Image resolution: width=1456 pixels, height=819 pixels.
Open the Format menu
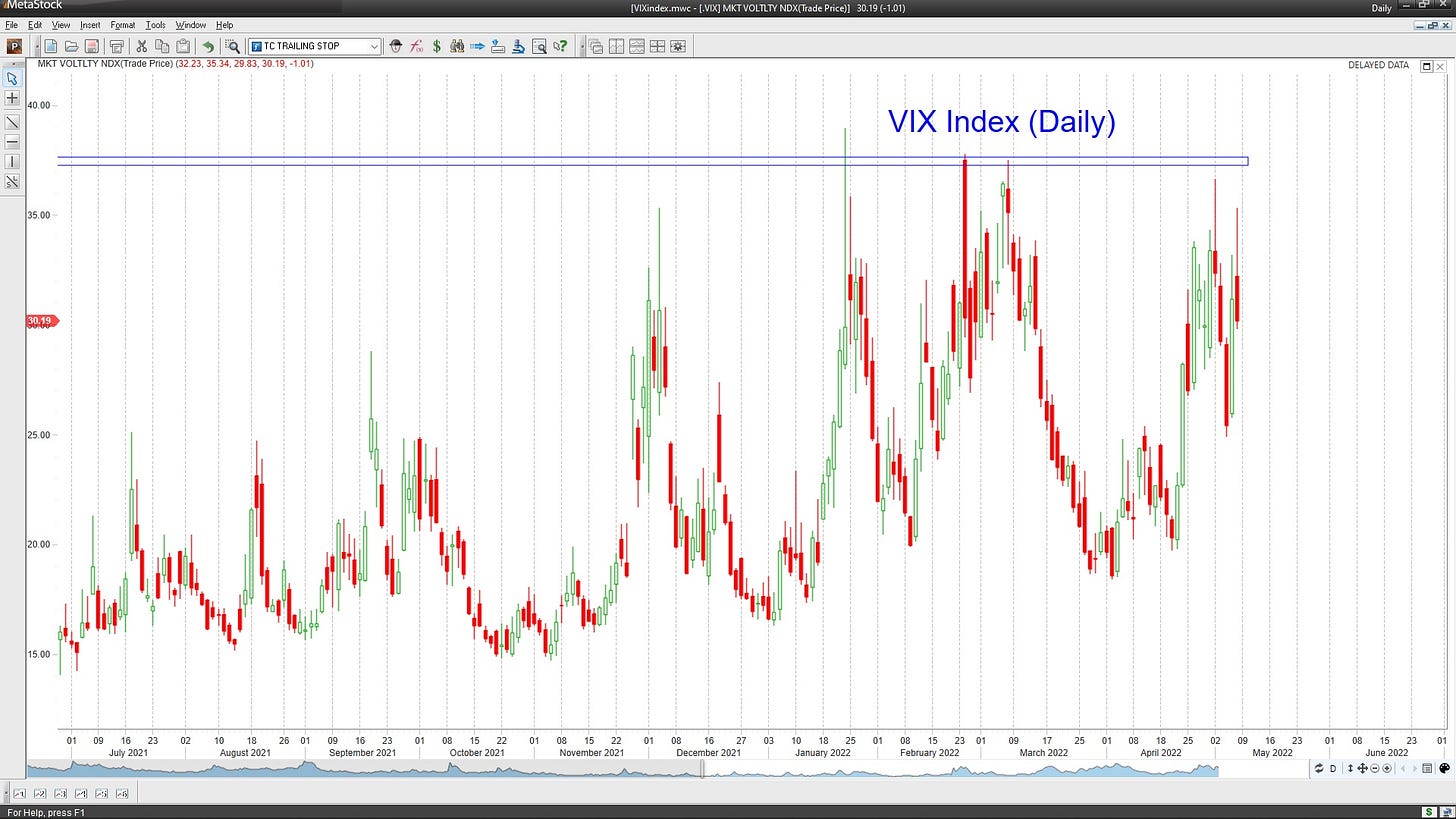tap(123, 25)
